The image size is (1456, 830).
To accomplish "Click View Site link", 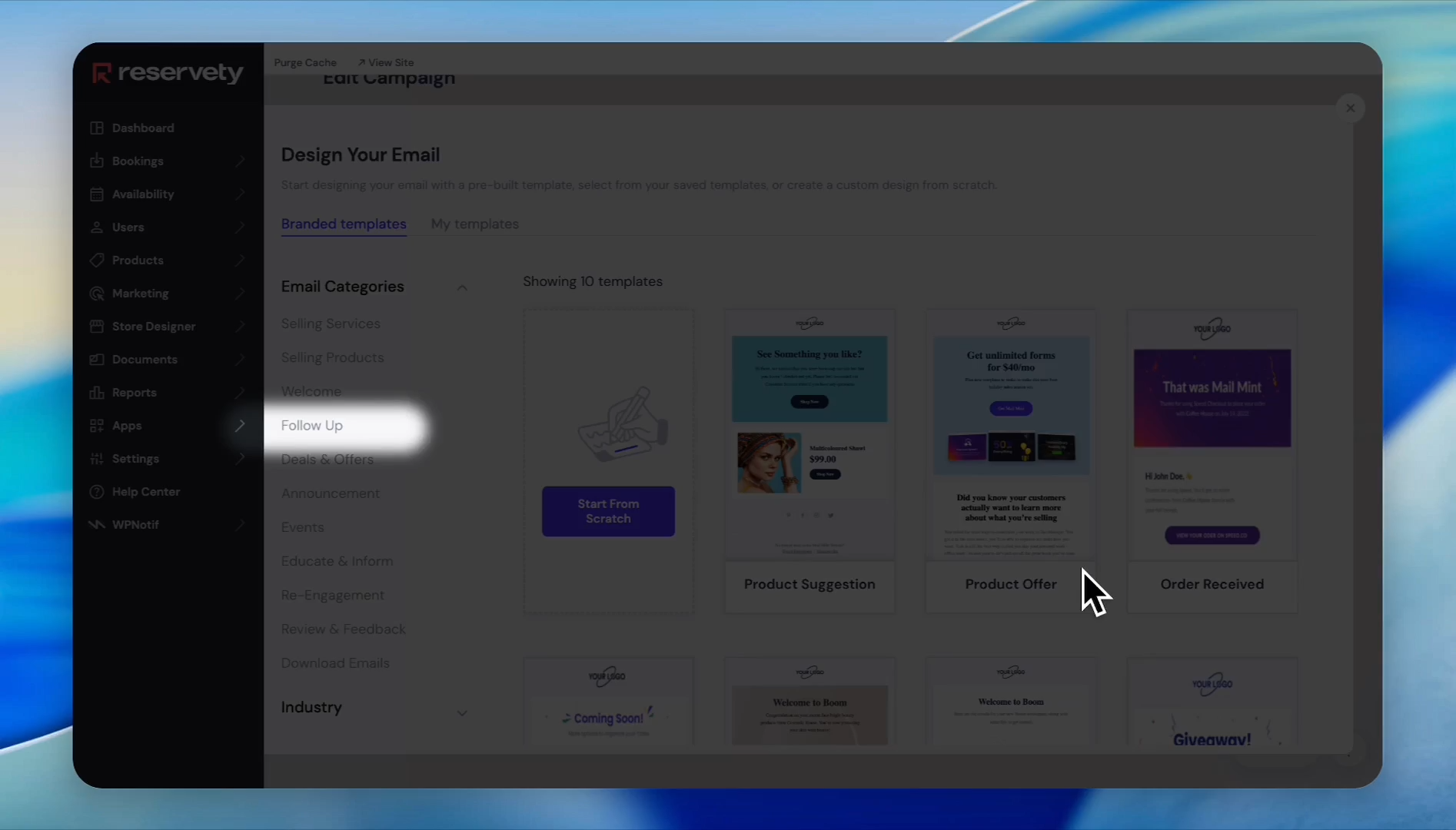I will [x=385, y=62].
